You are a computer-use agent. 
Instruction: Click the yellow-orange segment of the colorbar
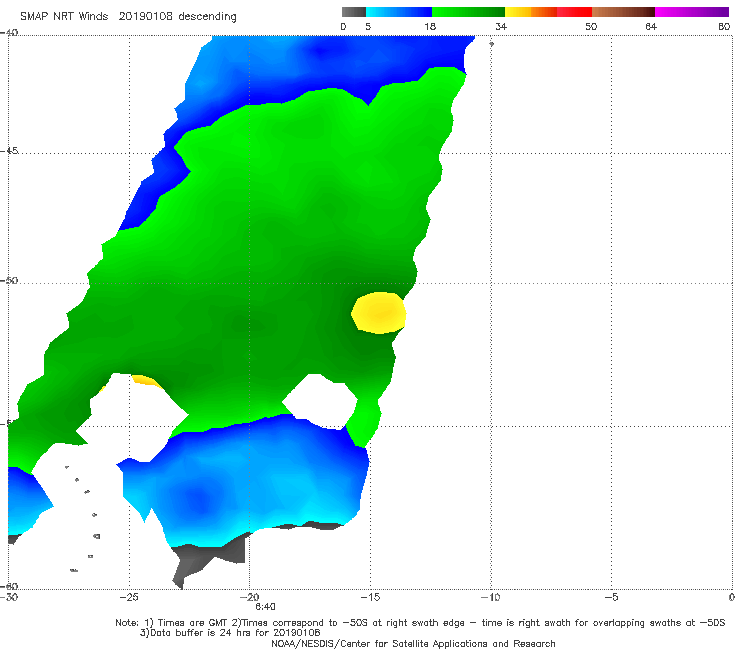click(x=531, y=12)
